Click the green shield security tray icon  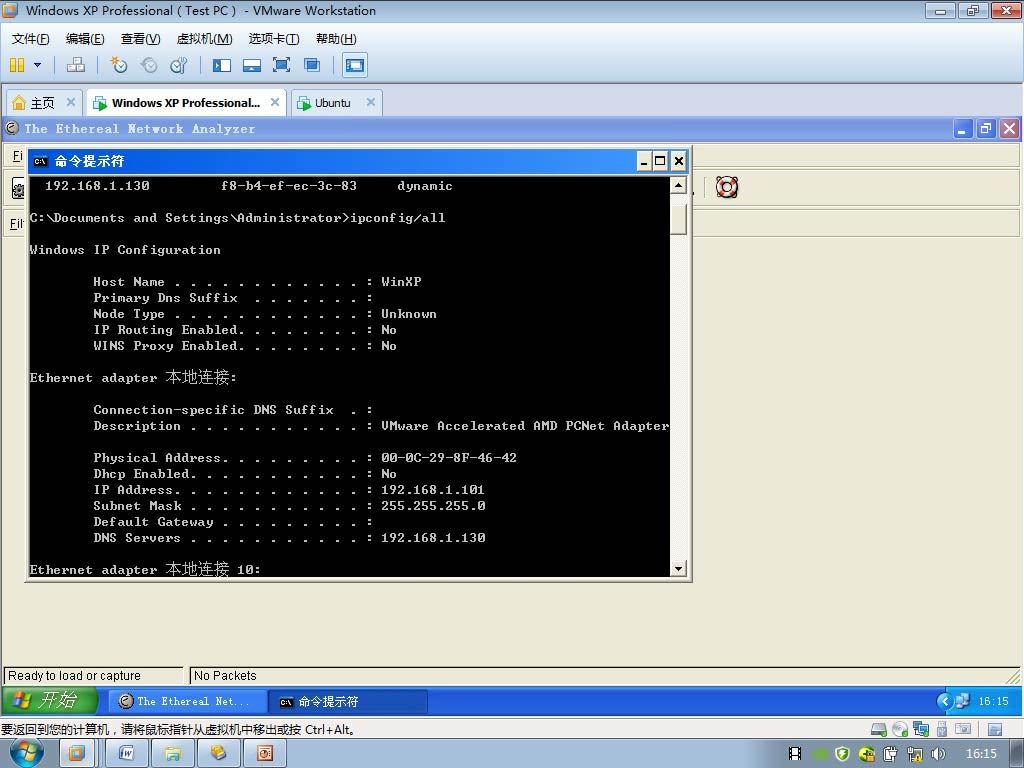(x=842, y=754)
